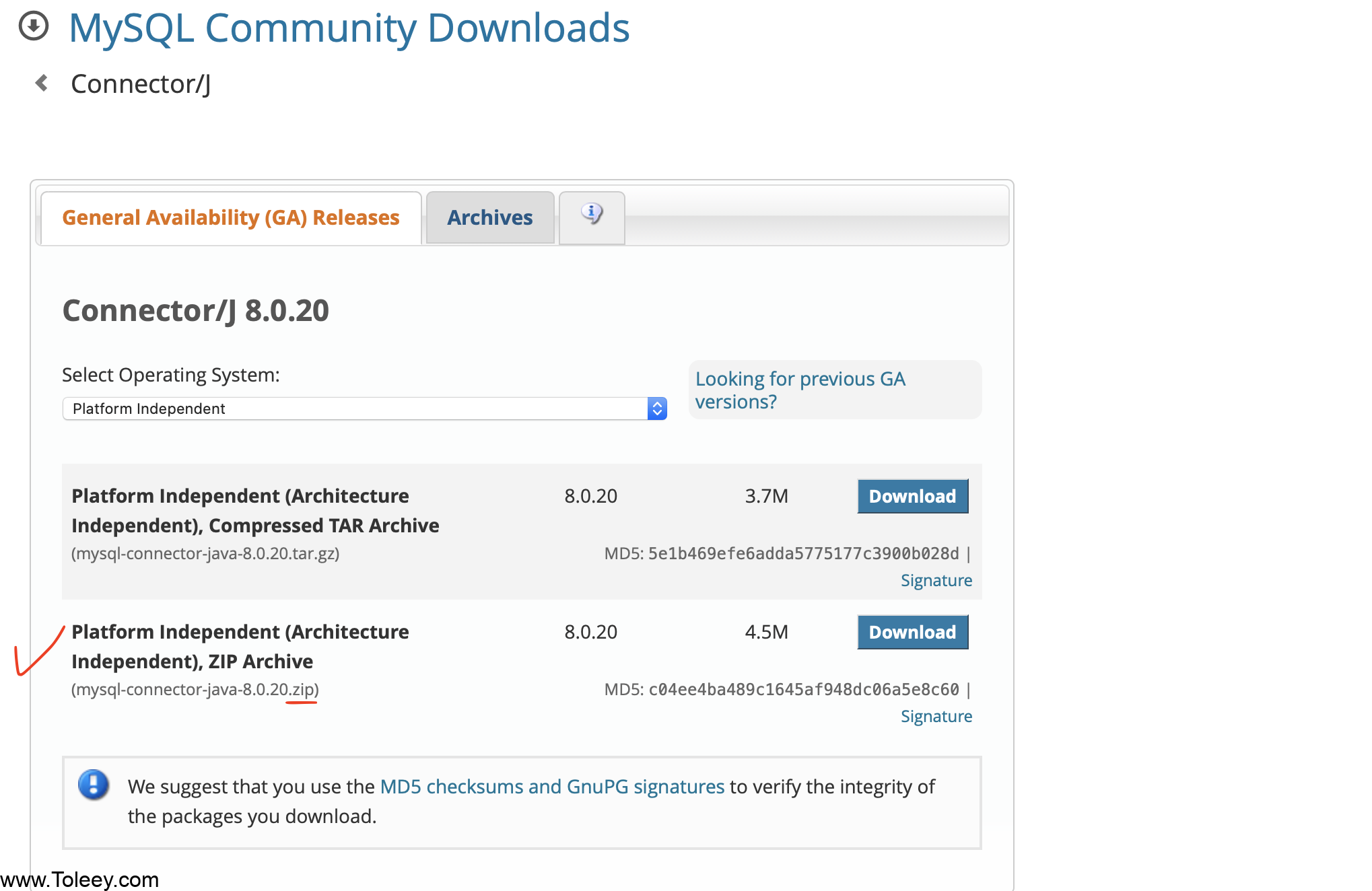Click the MySQL Community Downloads heading
The height and width of the screenshot is (891, 1372).
coord(349,28)
